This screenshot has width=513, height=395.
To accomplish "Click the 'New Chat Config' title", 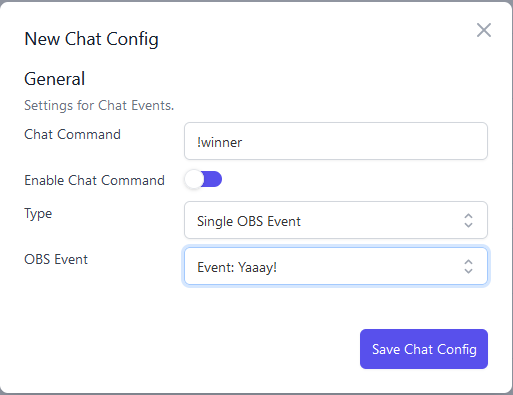I will [x=91, y=39].
